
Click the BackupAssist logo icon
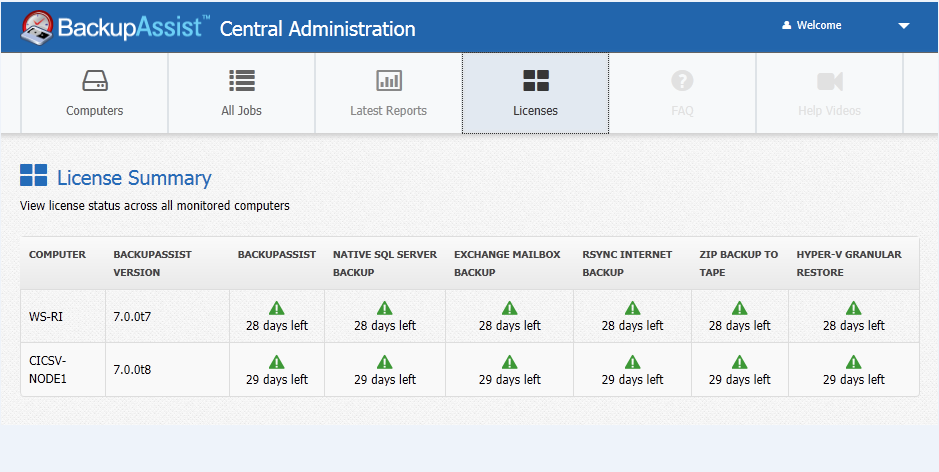[x=37, y=28]
